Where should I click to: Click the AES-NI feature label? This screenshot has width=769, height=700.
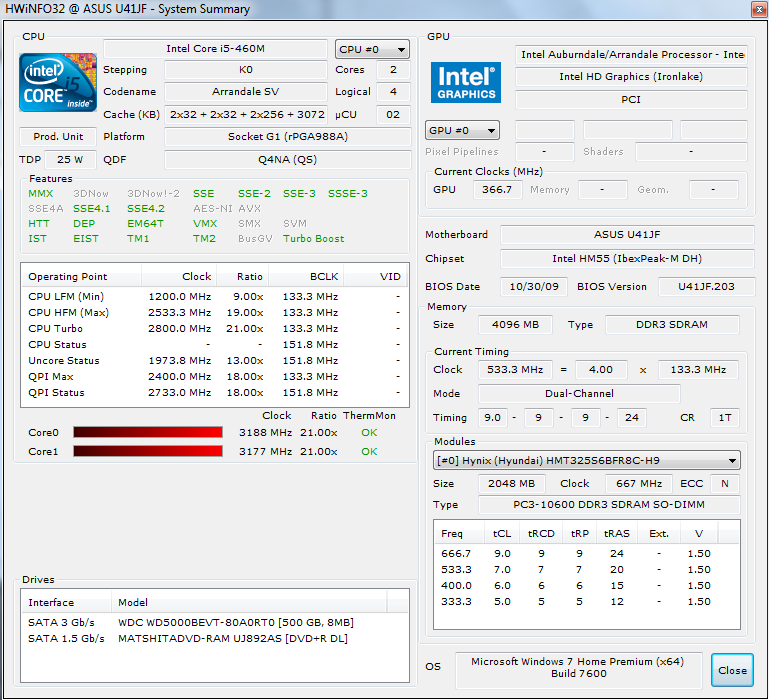(213, 208)
